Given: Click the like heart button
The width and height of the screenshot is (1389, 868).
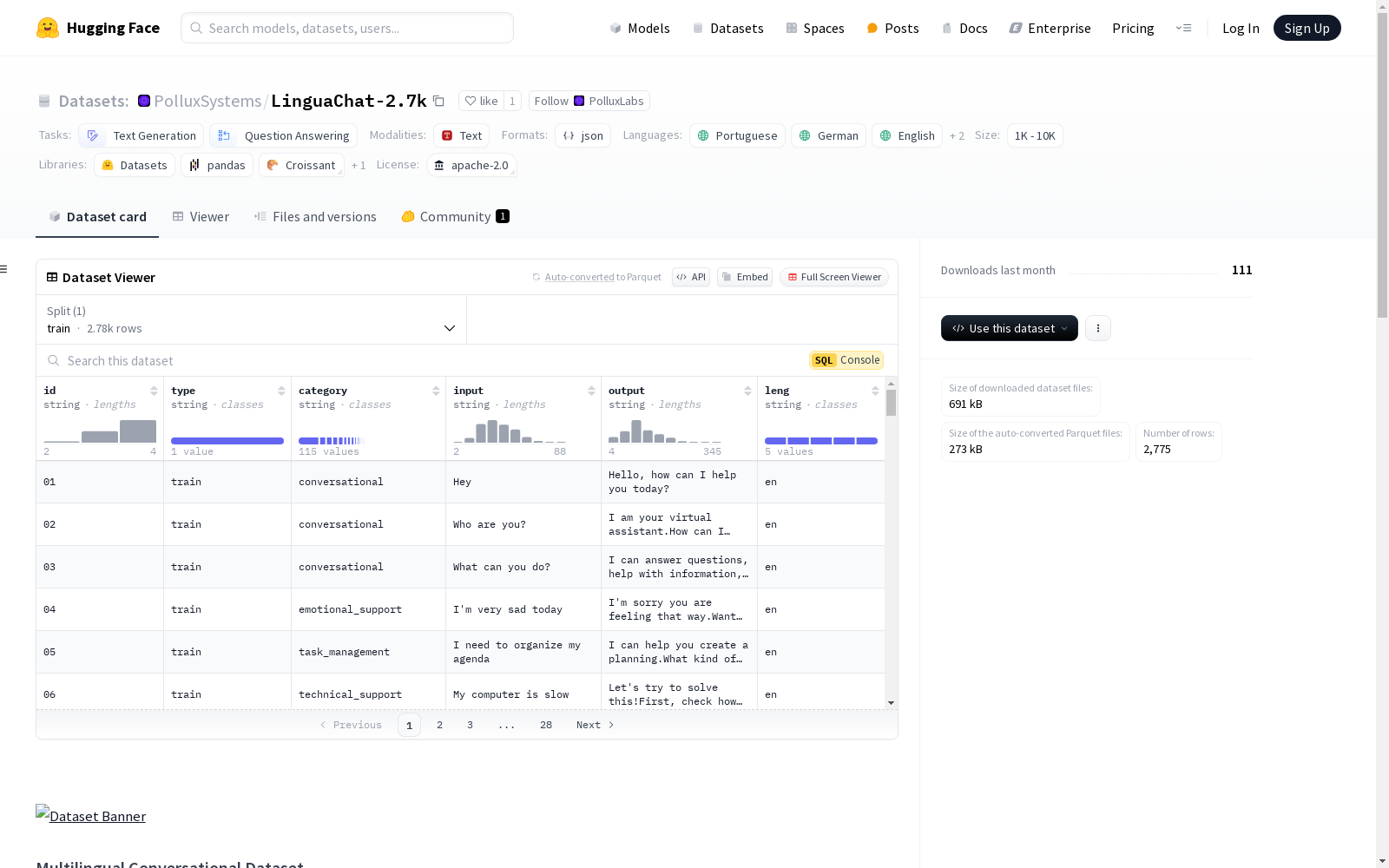Looking at the screenshot, I should click(481, 101).
